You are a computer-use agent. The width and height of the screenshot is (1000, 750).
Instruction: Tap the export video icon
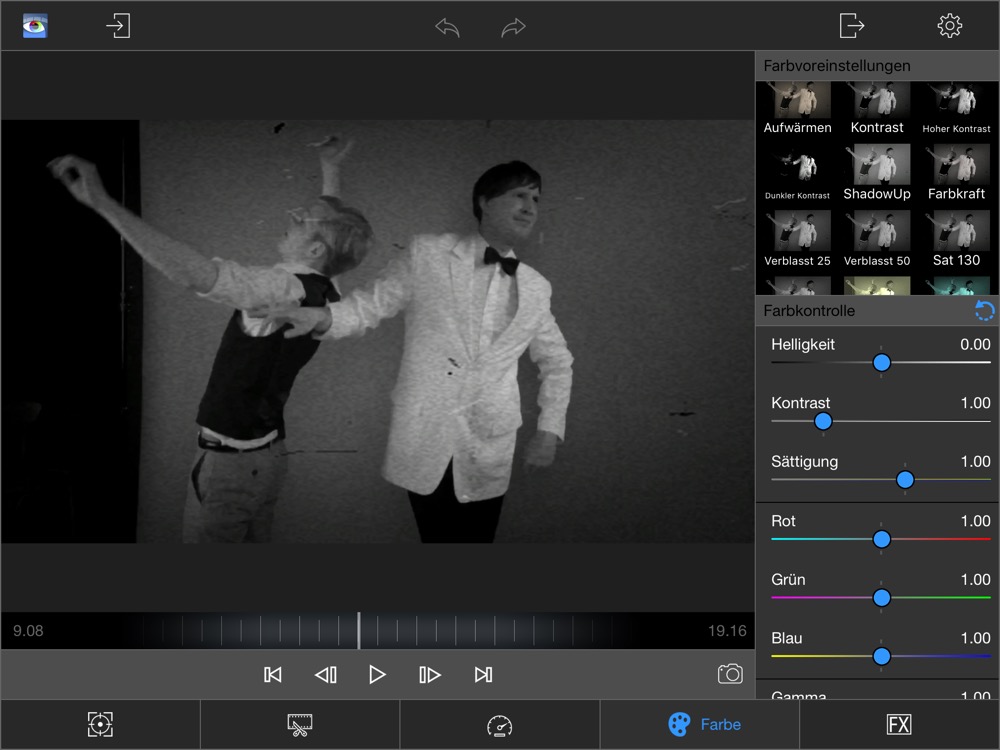tap(851, 26)
